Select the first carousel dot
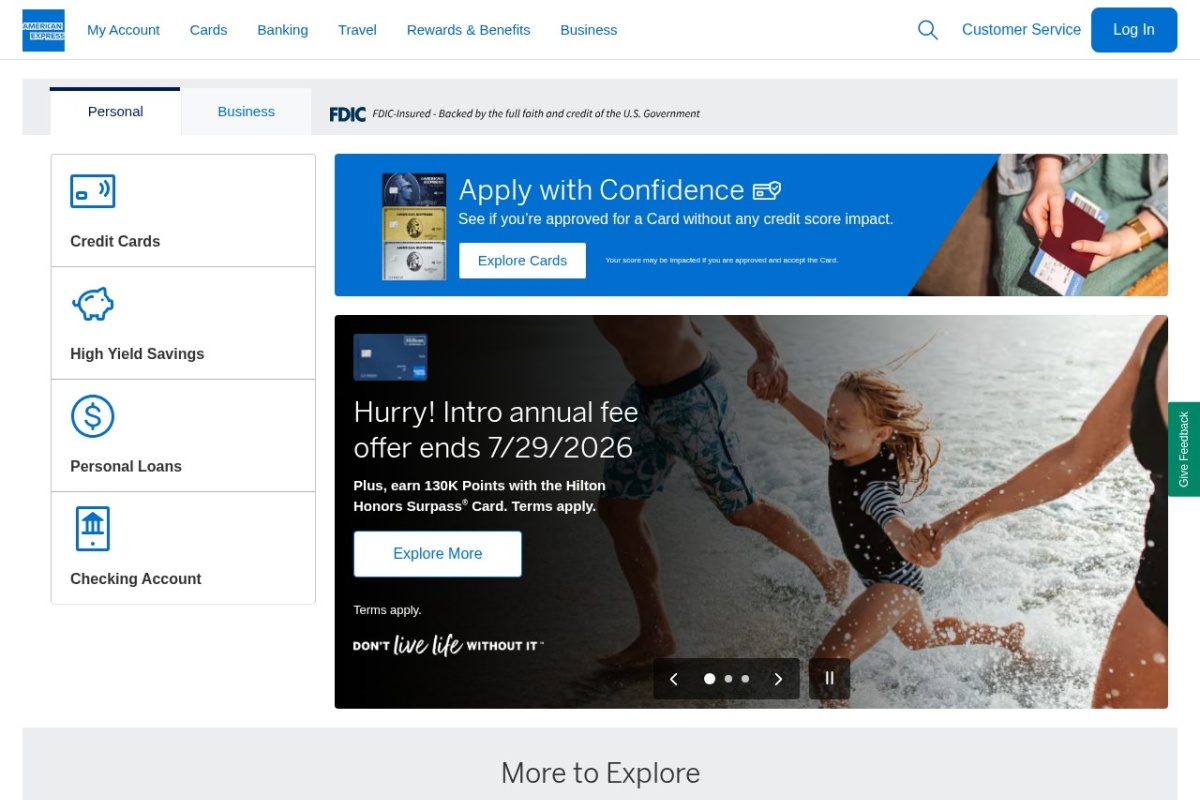The image size is (1200, 800). tap(710, 678)
